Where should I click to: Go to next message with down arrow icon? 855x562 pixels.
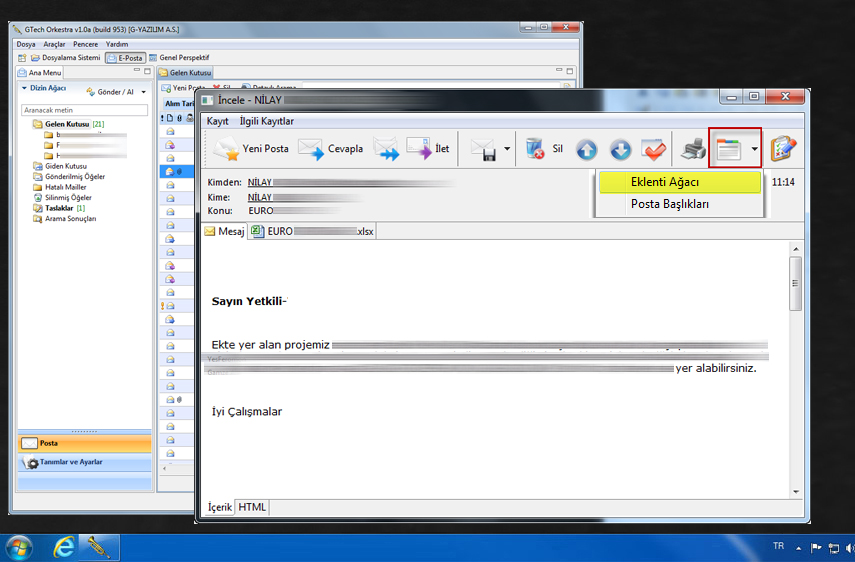pos(621,150)
